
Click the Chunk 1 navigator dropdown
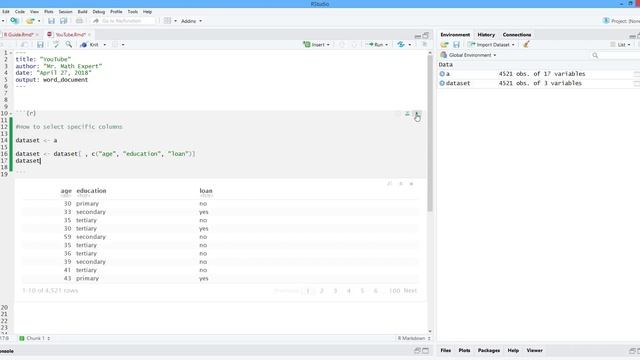click(x=35, y=338)
